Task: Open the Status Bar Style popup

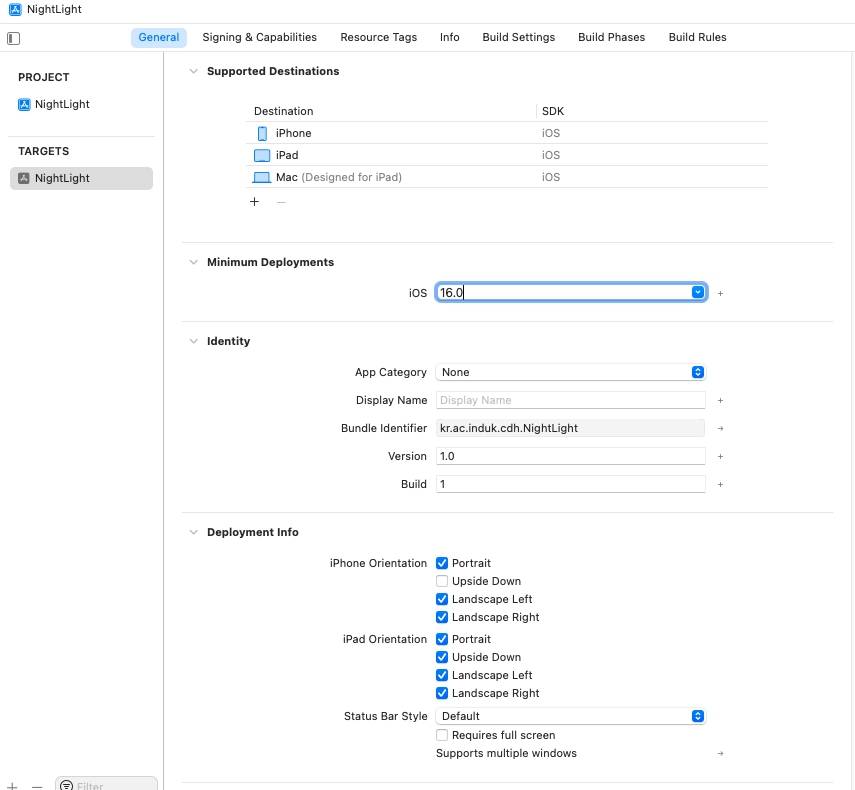Action: (x=571, y=716)
